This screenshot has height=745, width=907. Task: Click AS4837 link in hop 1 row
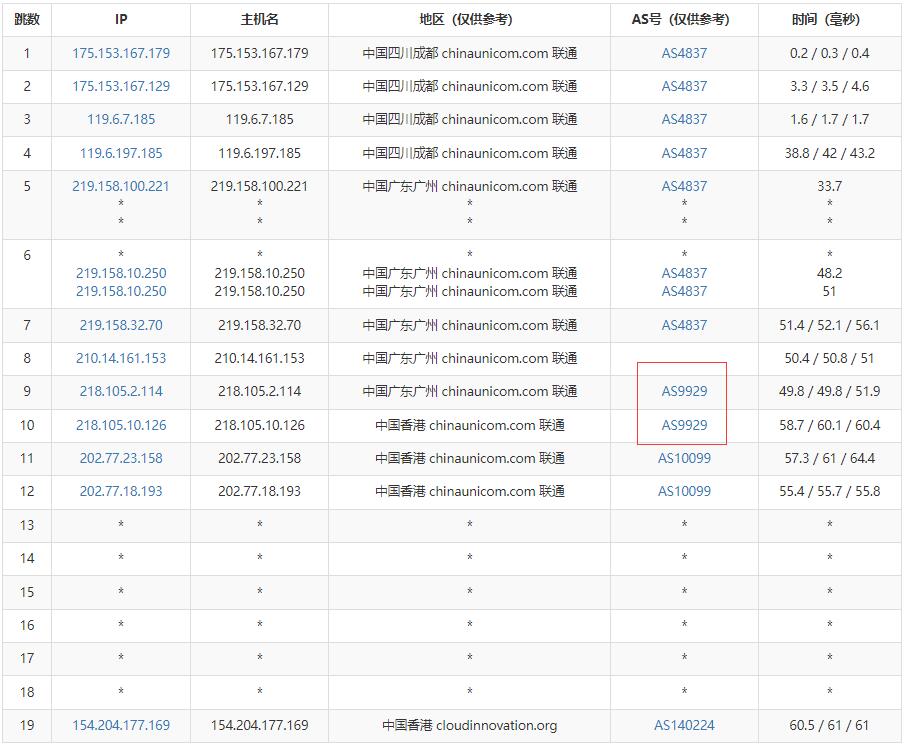[x=684, y=53]
